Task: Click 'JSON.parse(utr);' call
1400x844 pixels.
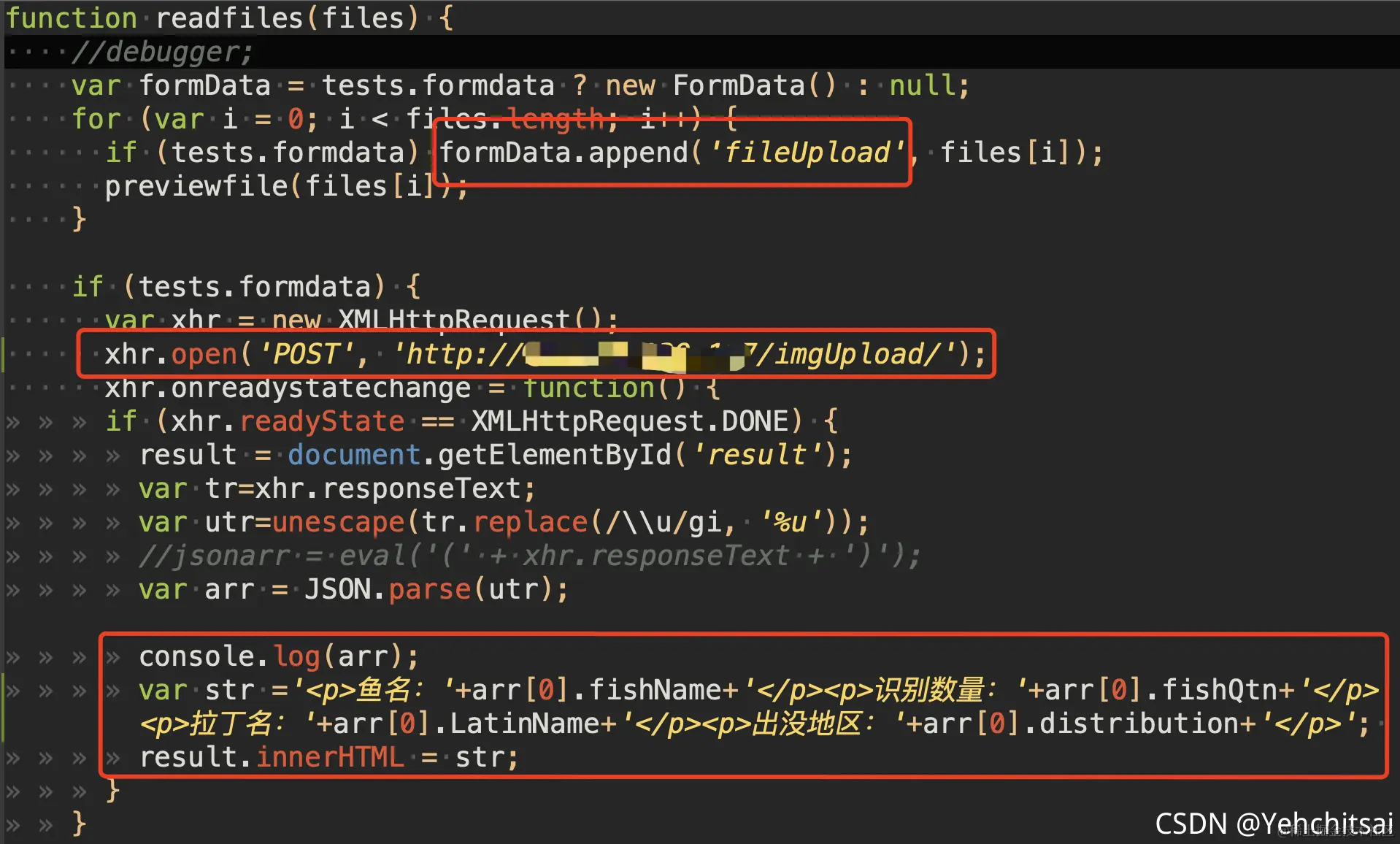Action: click(x=436, y=589)
